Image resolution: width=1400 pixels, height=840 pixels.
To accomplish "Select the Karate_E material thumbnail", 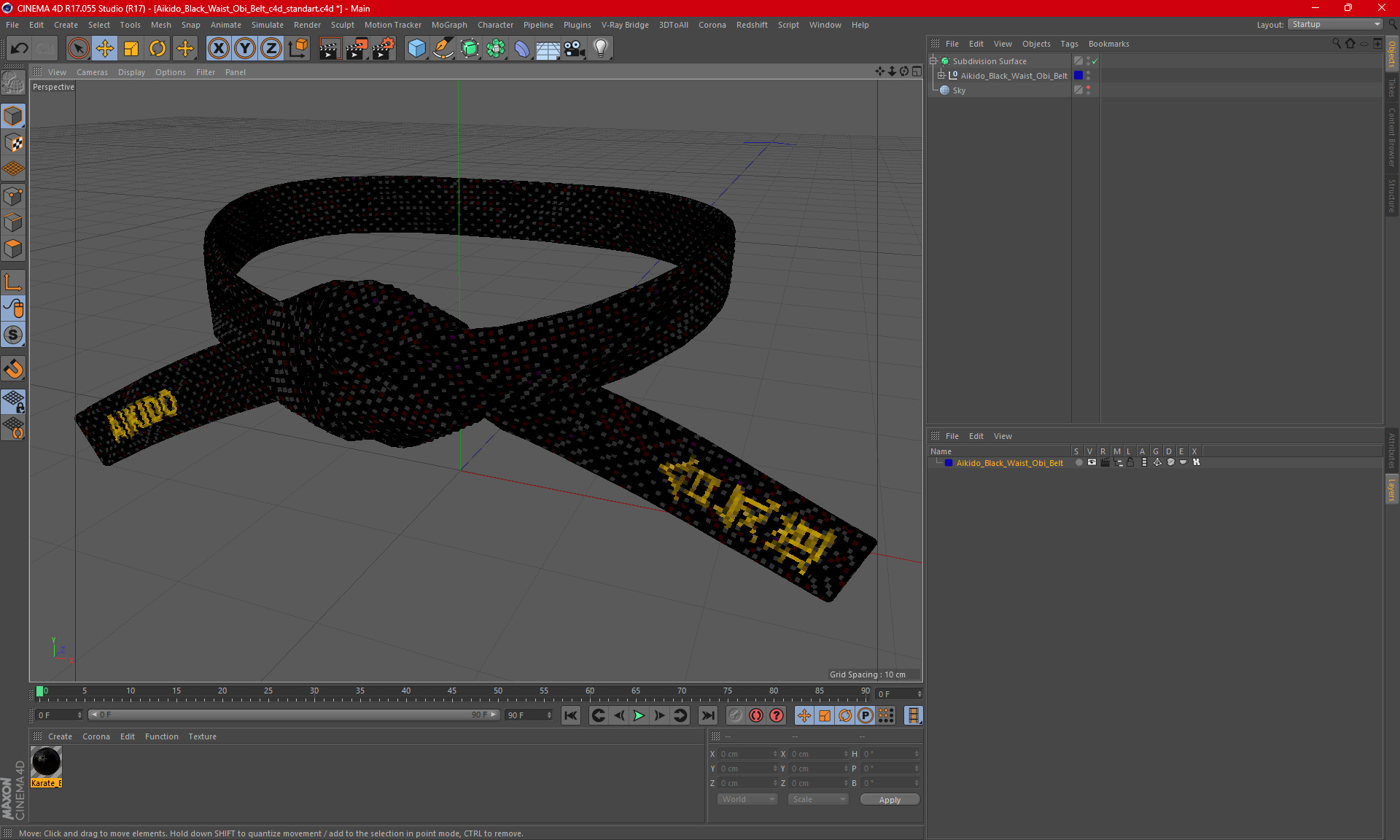I will click(x=46, y=762).
